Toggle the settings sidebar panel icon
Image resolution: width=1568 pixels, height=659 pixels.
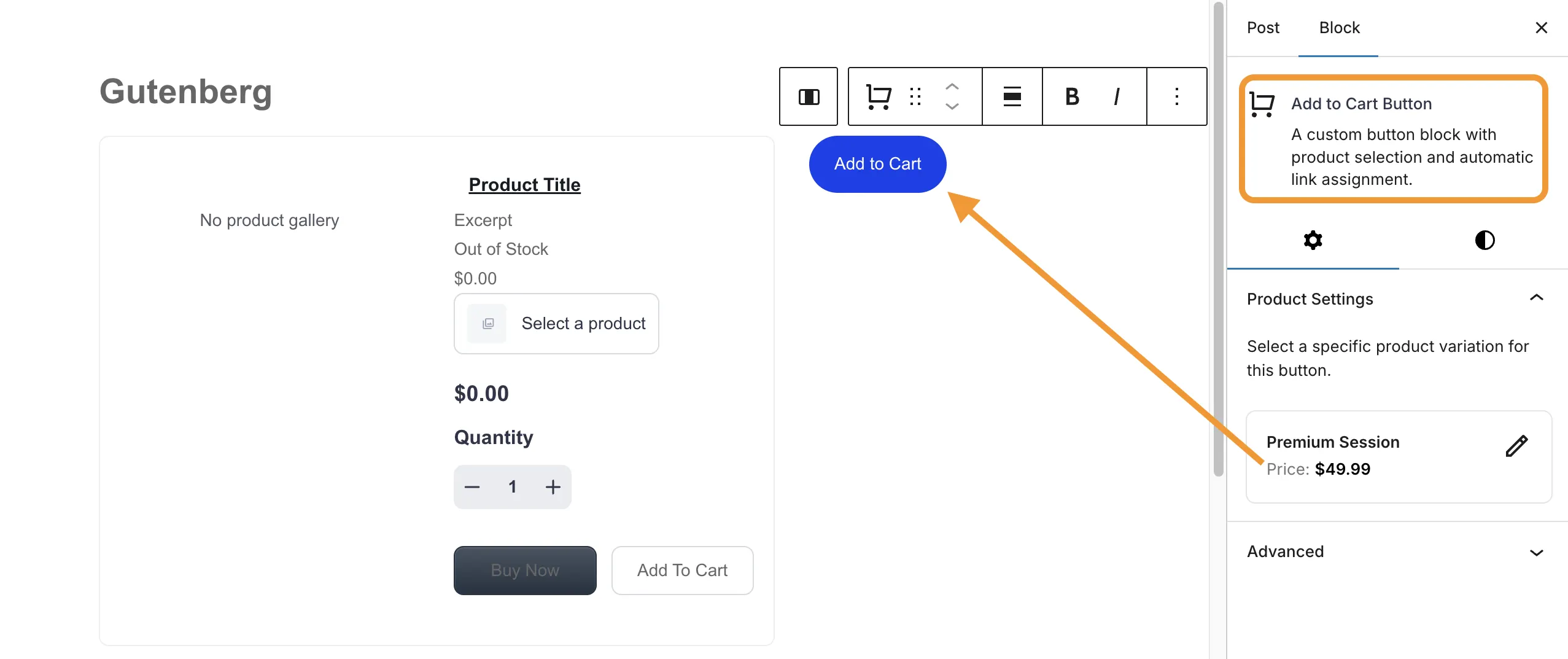(x=808, y=96)
